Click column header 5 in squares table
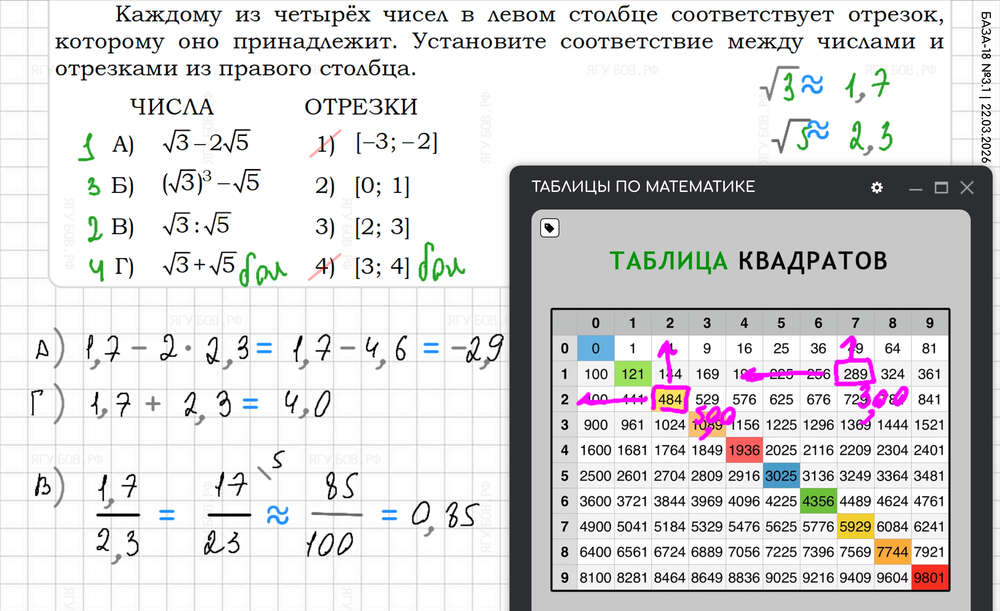 (780, 323)
